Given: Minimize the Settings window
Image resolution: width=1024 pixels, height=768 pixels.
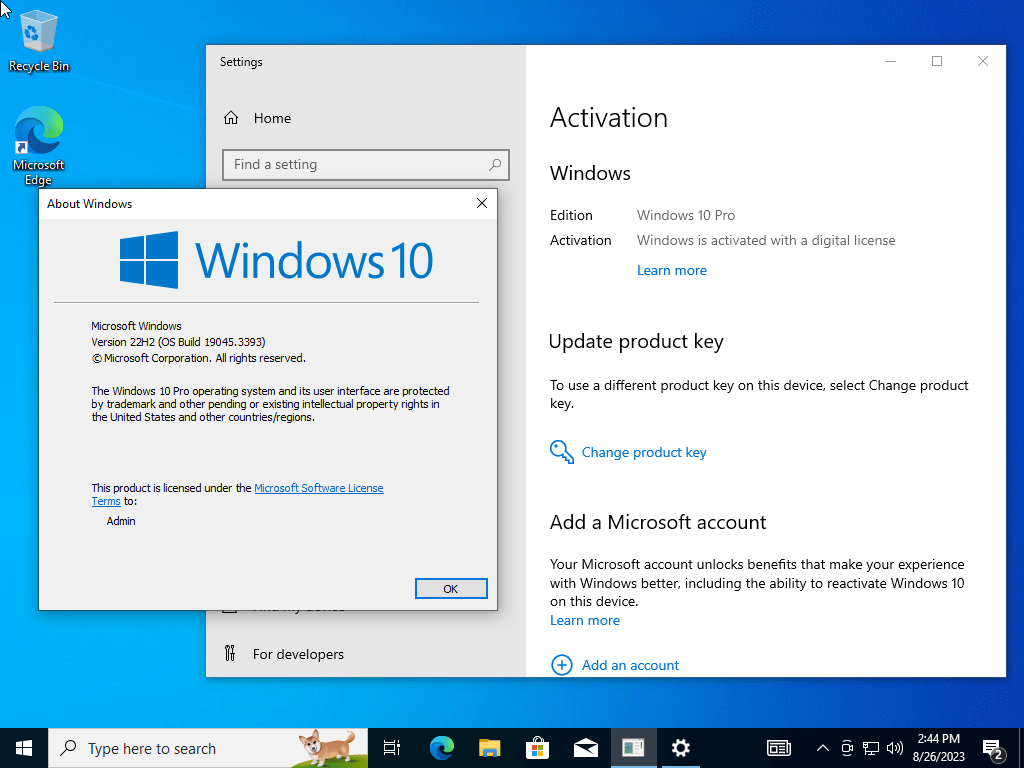Looking at the screenshot, I should click(891, 61).
